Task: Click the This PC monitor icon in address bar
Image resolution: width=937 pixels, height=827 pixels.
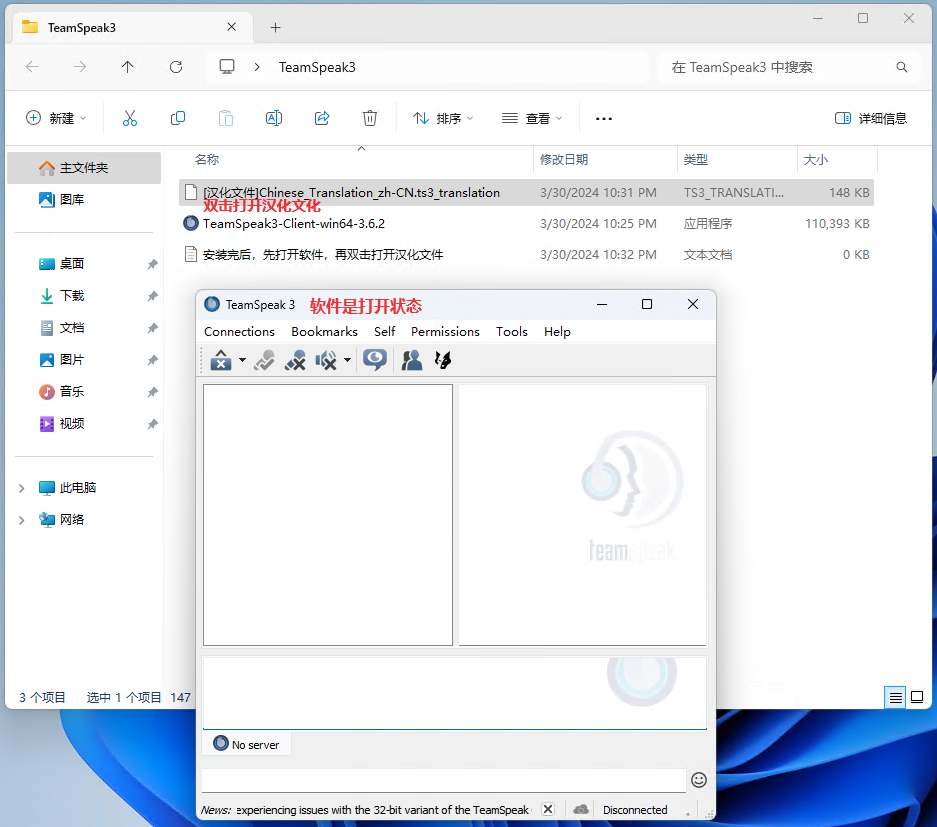Action: 226,67
